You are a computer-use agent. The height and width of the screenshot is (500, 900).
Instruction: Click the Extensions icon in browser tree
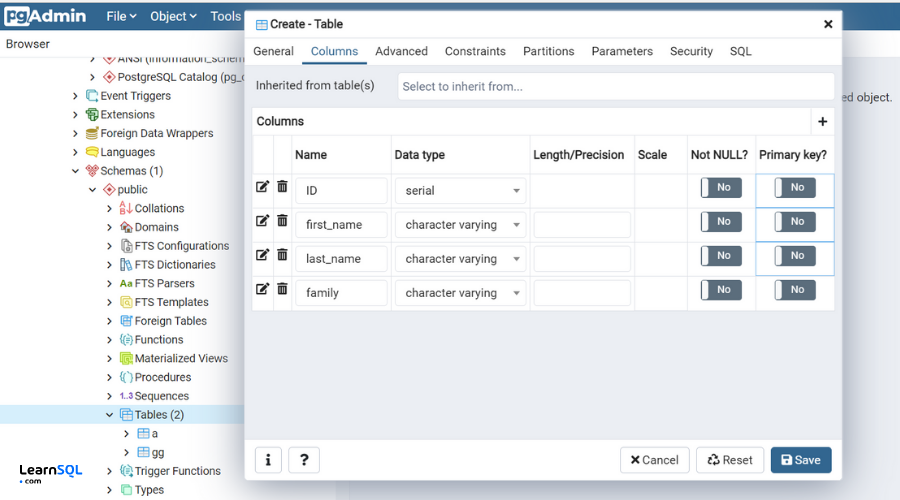[92, 115]
